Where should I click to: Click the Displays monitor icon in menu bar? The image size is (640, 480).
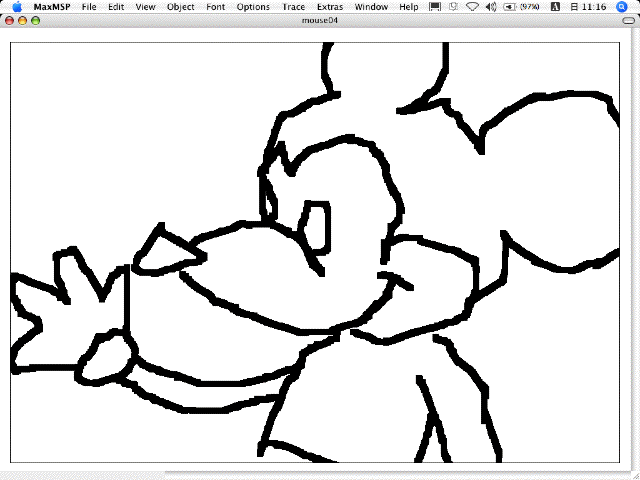(x=435, y=7)
